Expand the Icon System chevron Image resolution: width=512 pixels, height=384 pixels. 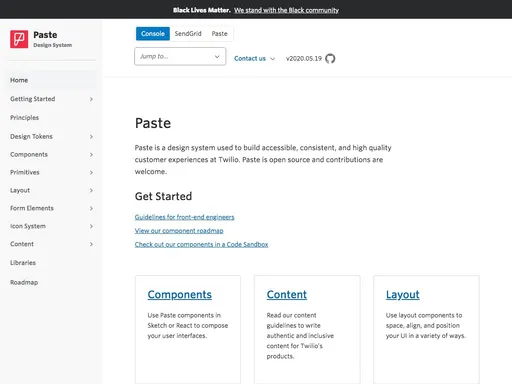pos(91,226)
